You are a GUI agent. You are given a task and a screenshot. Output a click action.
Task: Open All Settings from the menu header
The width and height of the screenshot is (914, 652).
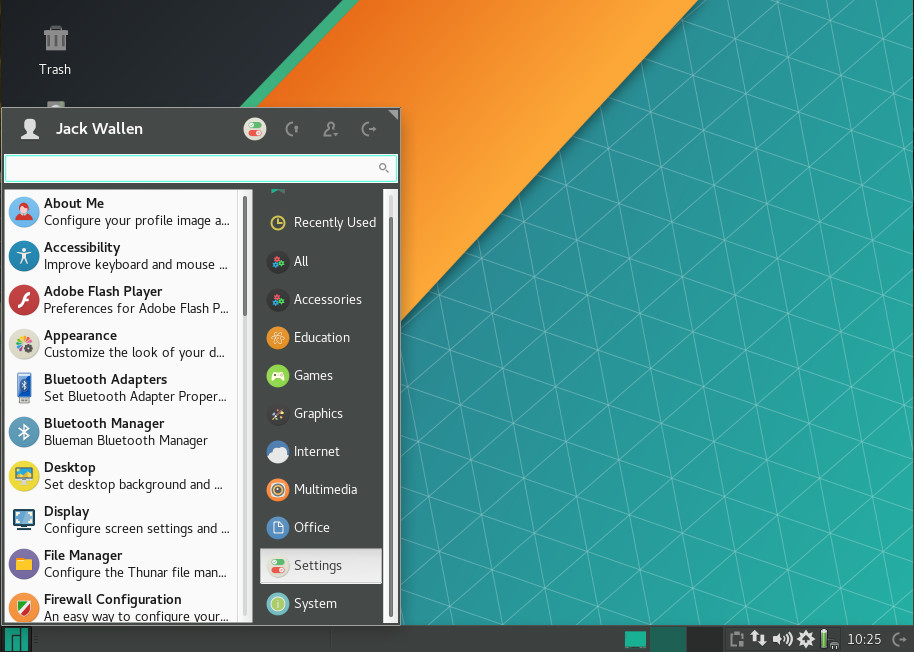(255, 129)
